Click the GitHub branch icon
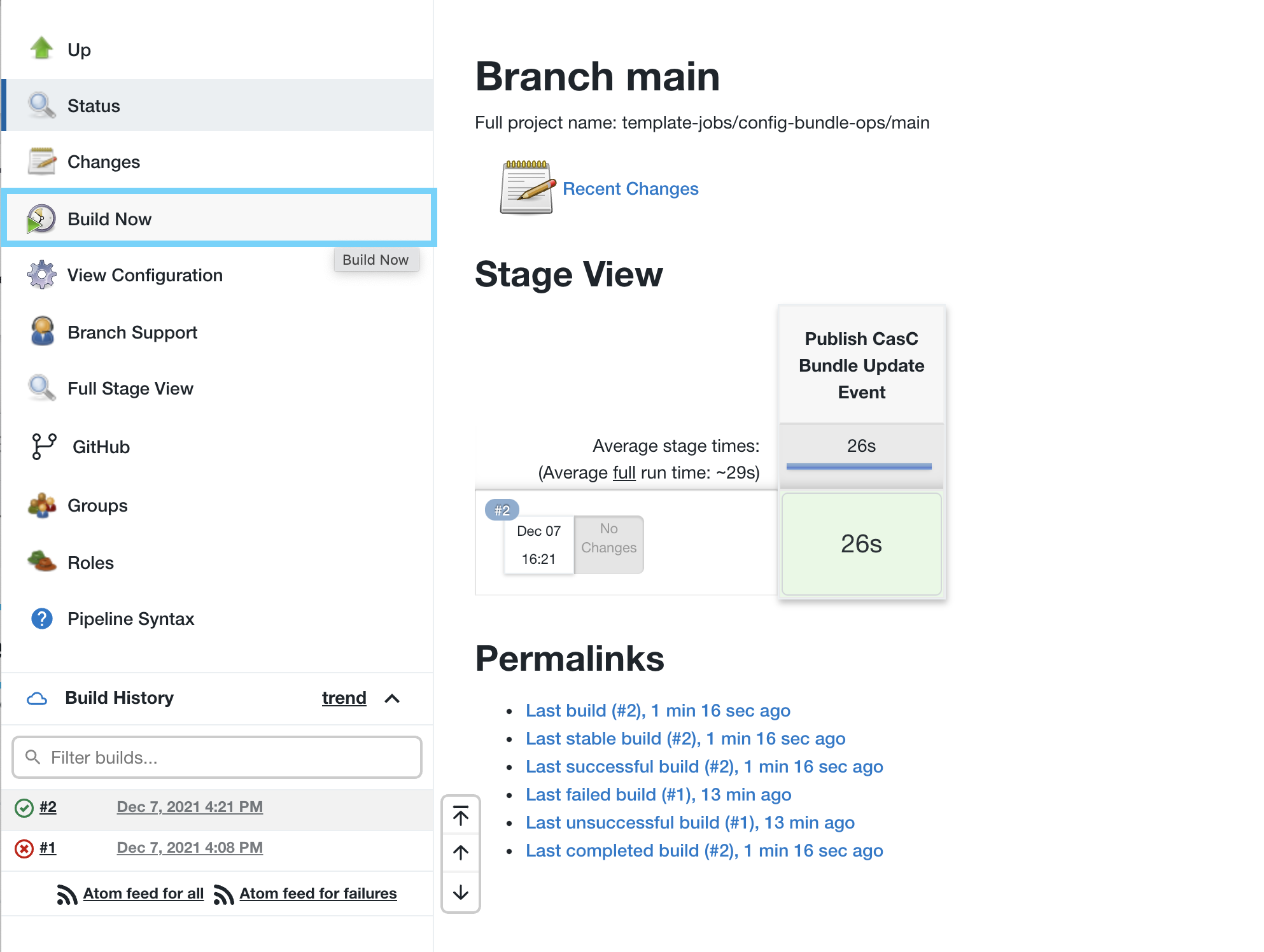The height and width of the screenshot is (952, 1264). [x=43, y=447]
